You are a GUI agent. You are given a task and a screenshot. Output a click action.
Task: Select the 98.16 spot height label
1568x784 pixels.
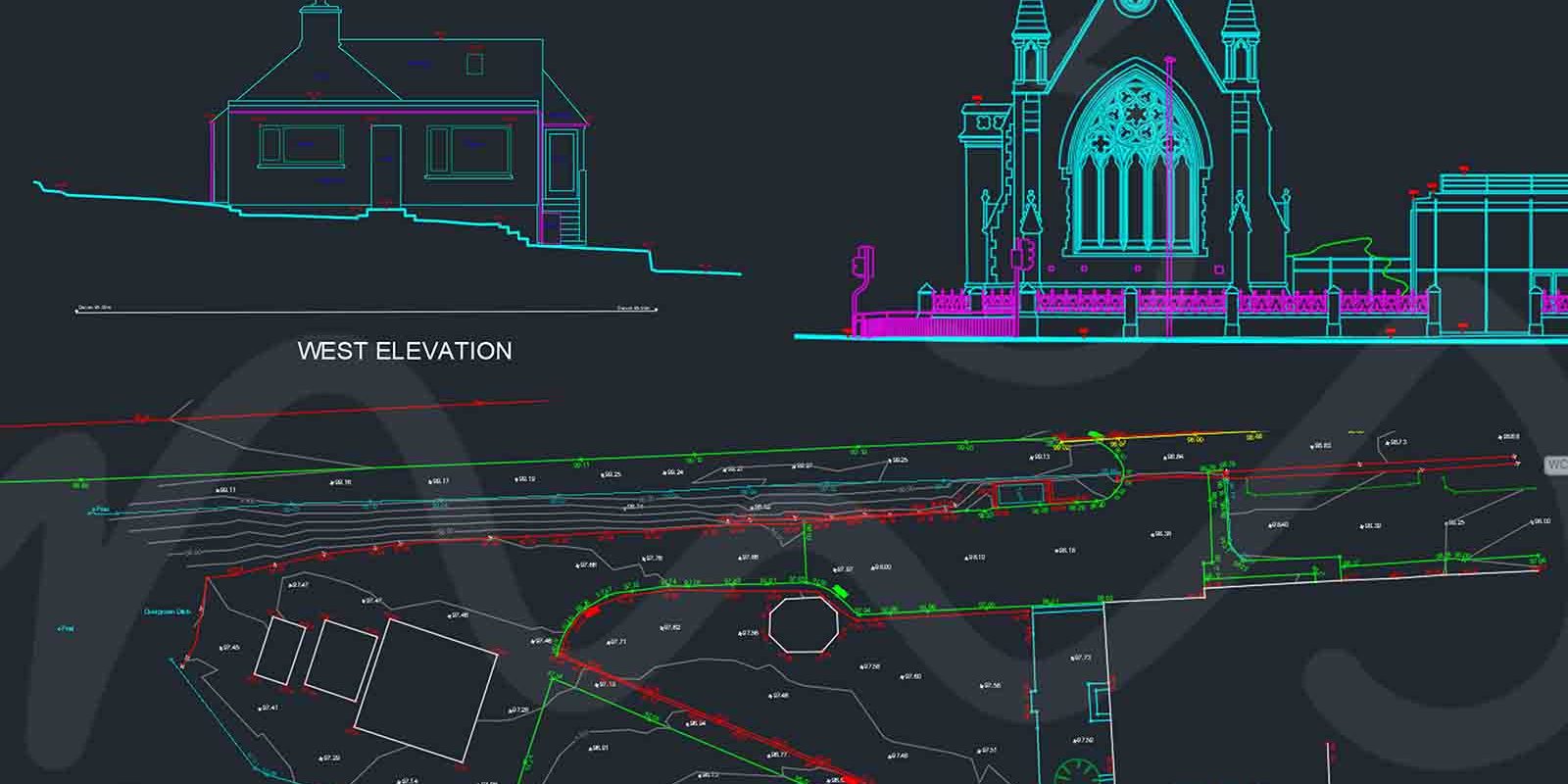pyautogui.click(x=340, y=482)
